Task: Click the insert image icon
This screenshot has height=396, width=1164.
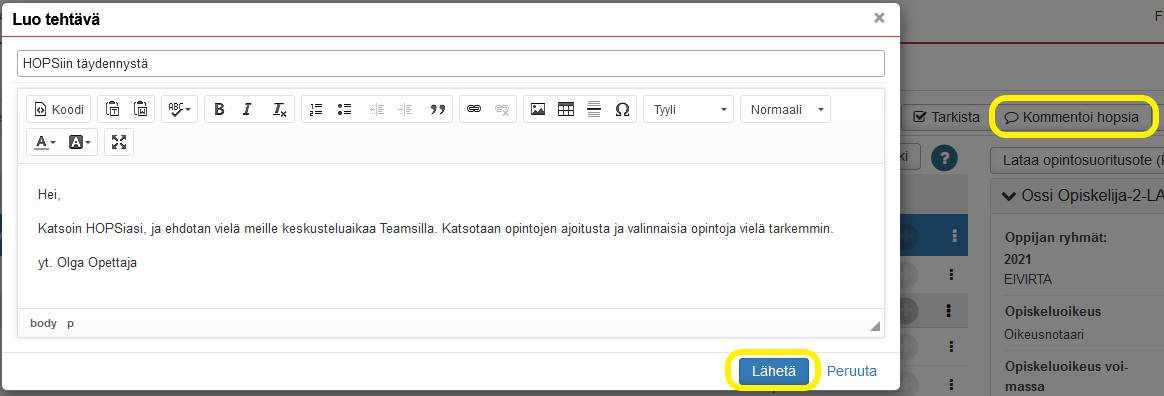Action: (538, 109)
